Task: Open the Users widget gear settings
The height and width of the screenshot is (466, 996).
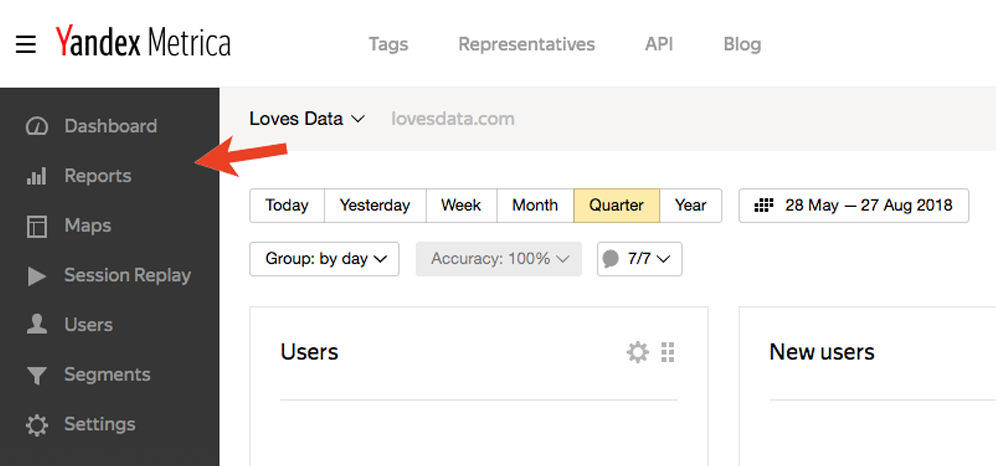Action: (x=638, y=352)
